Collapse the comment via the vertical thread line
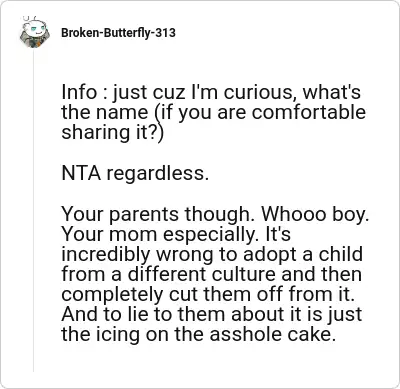 pos(33,210)
